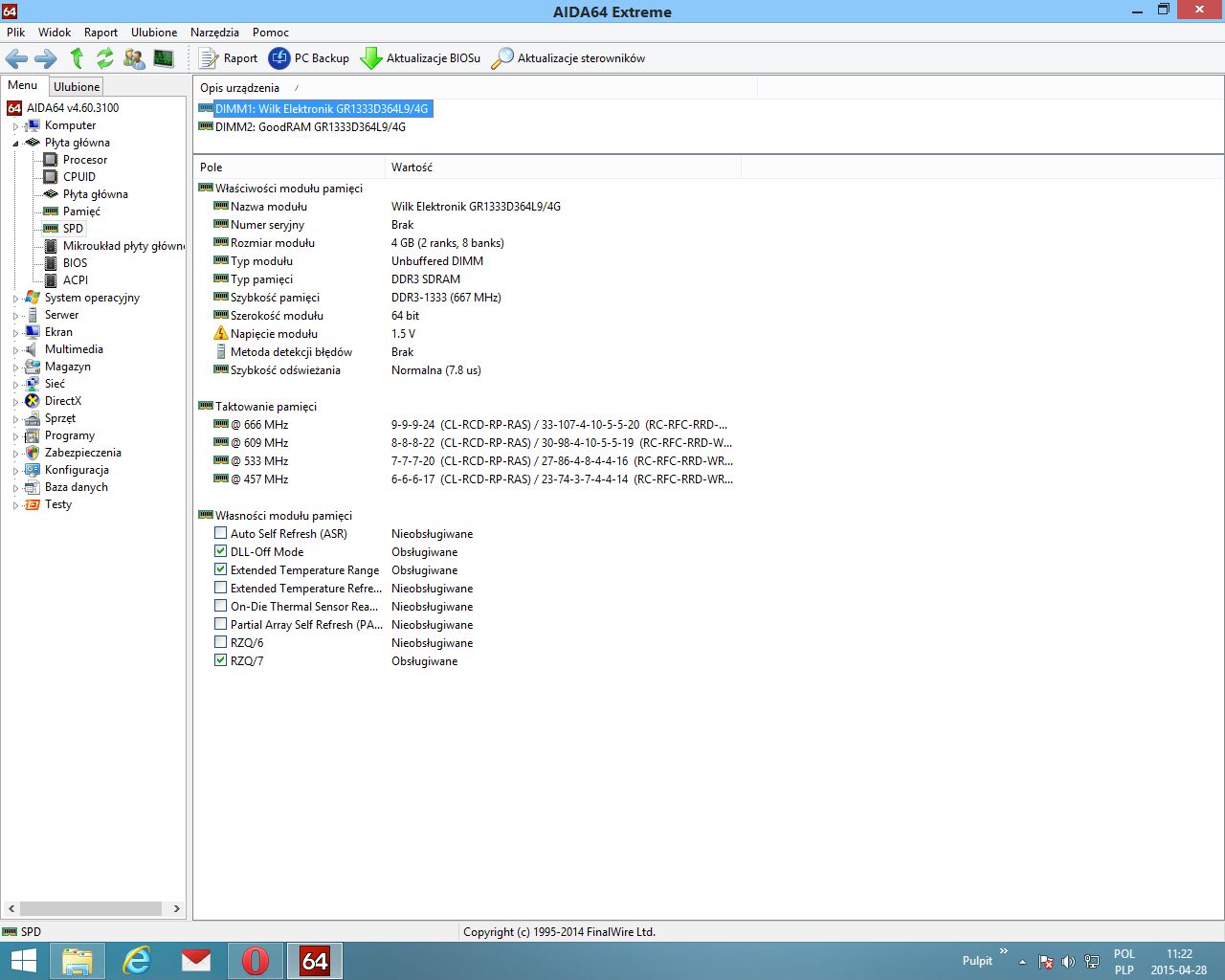Image resolution: width=1225 pixels, height=980 pixels.
Task: Select SPD in the tree
Action: 73,229
